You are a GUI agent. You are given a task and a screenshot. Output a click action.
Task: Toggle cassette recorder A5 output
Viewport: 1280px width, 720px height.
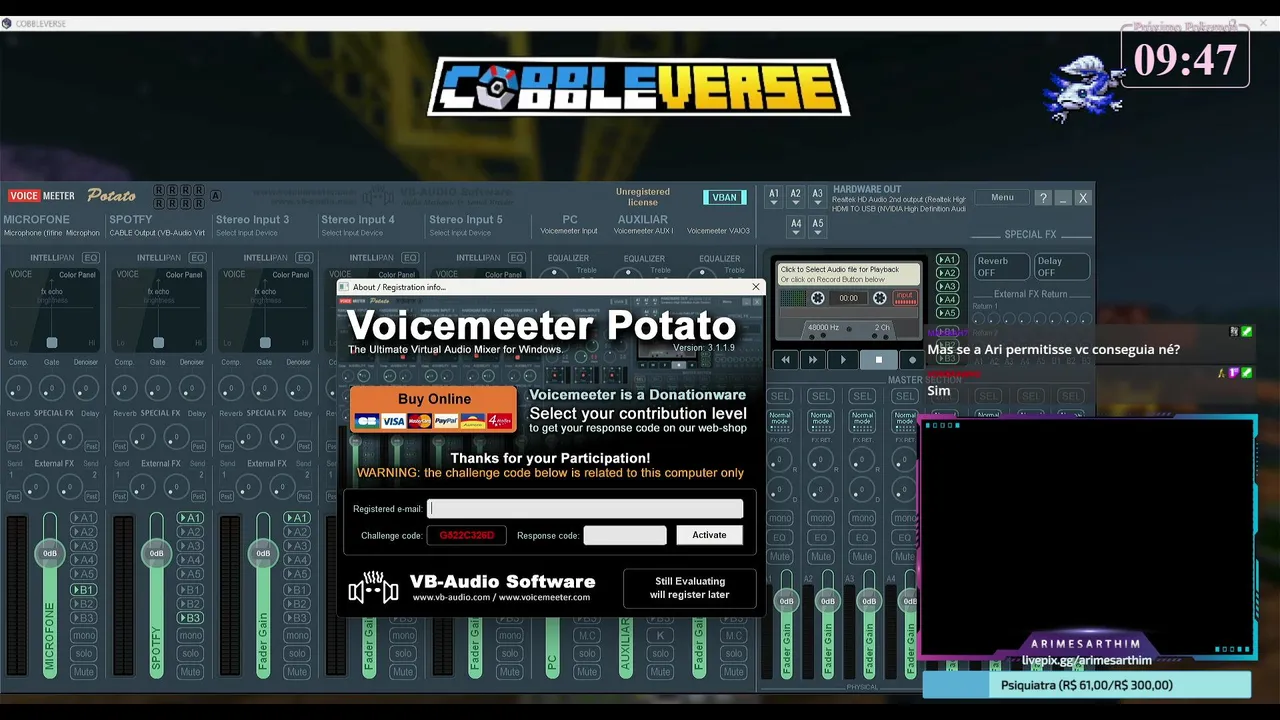947,313
